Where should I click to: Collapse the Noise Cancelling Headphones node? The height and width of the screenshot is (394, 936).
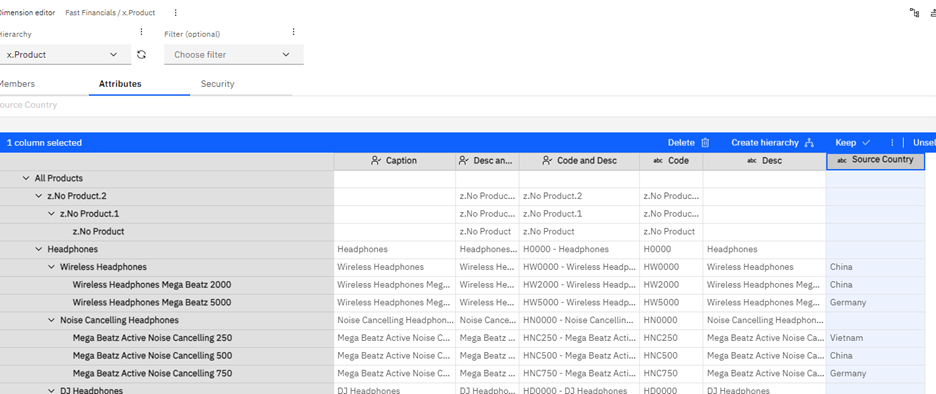51,320
